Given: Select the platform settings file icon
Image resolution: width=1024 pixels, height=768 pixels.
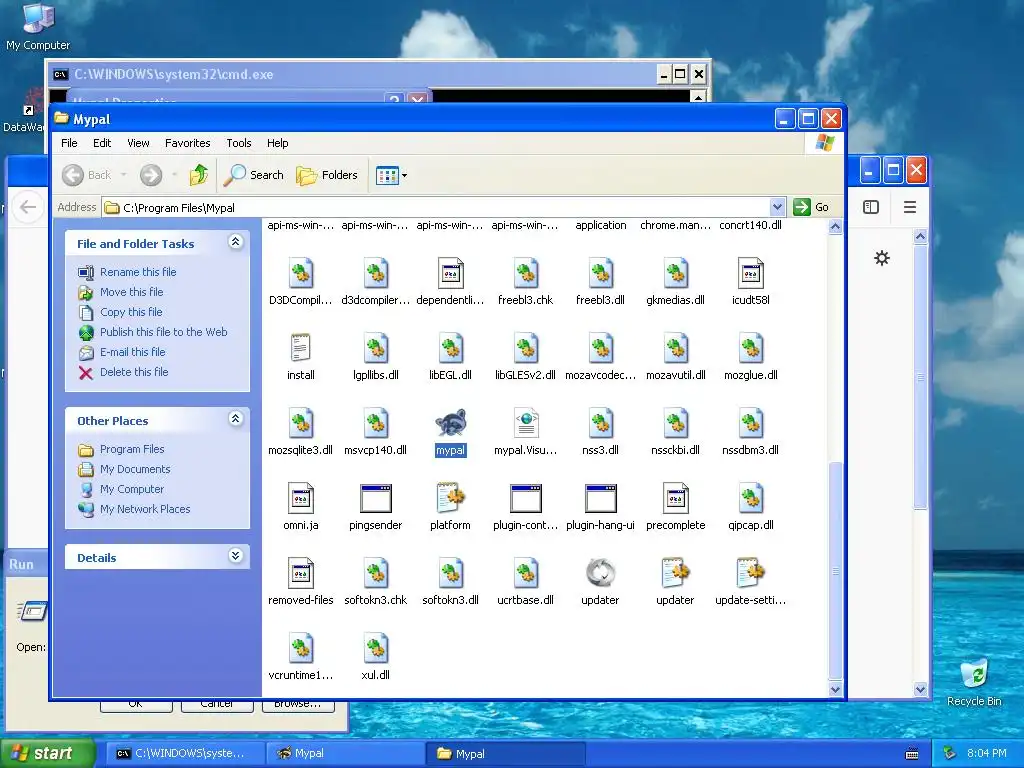Looking at the screenshot, I should (x=451, y=498).
